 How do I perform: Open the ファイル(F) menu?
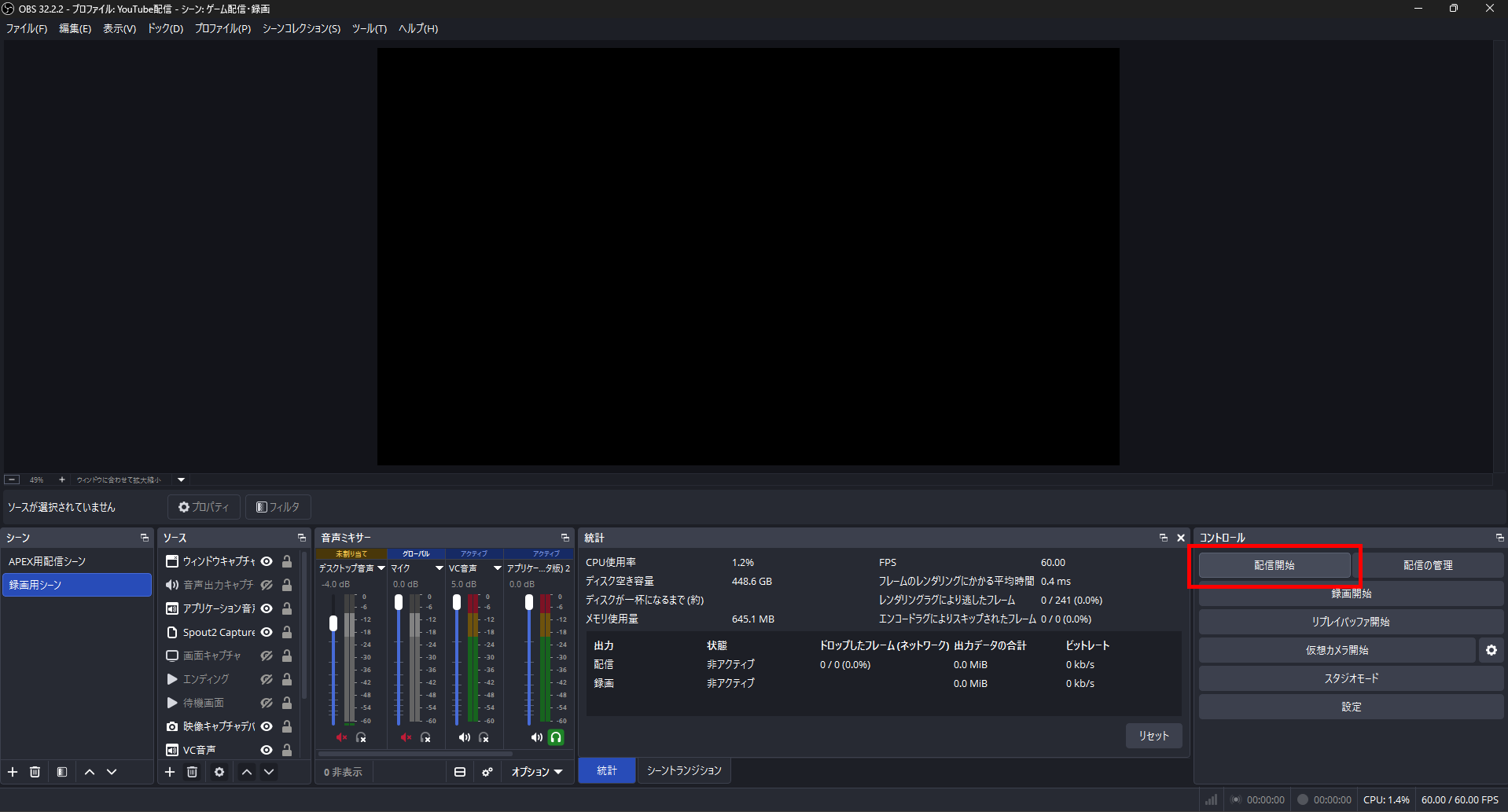click(x=27, y=28)
